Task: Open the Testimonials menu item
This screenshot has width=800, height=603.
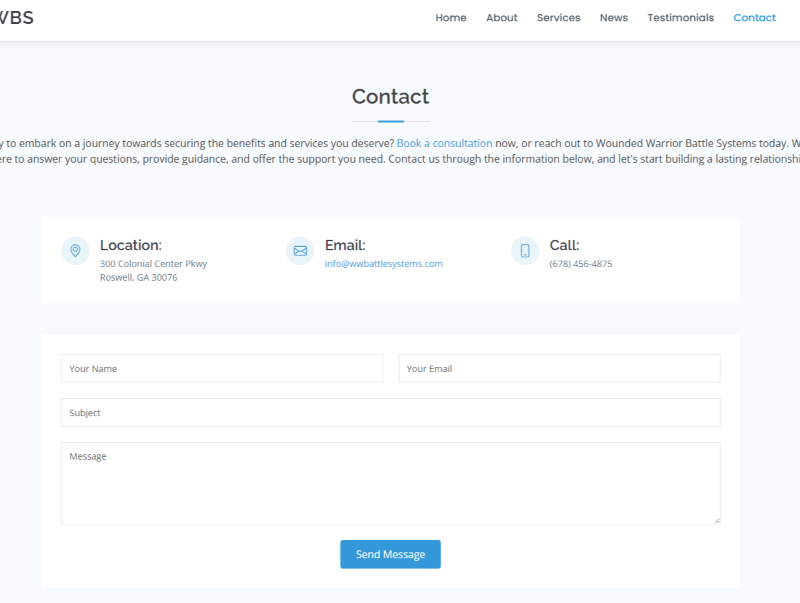Action: pyautogui.click(x=680, y=18)
